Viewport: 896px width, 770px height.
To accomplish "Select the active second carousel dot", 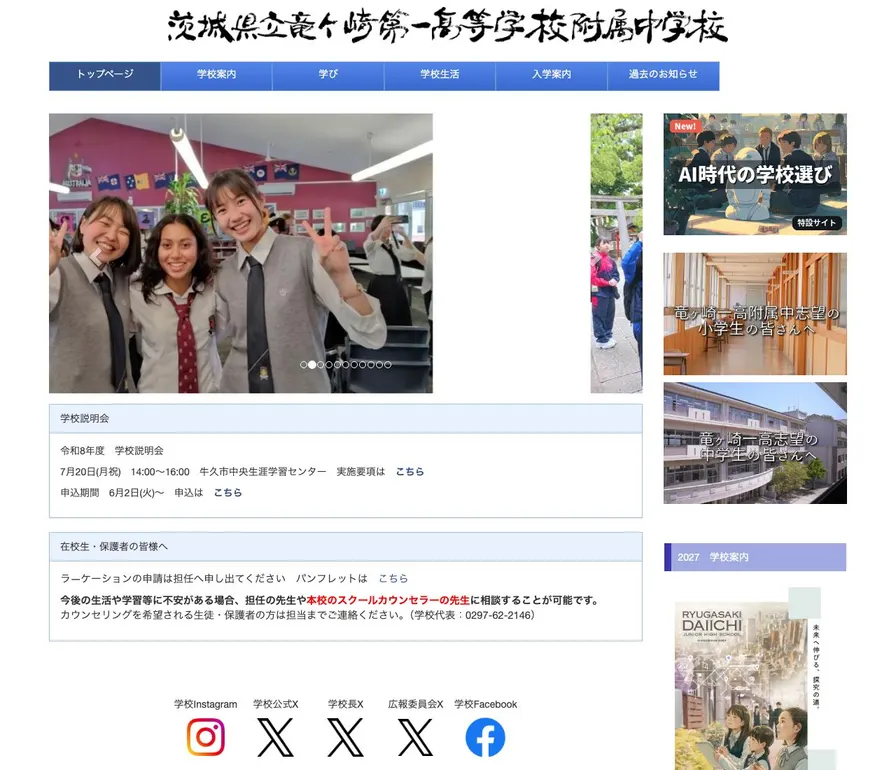I will (x=312, y=364).
